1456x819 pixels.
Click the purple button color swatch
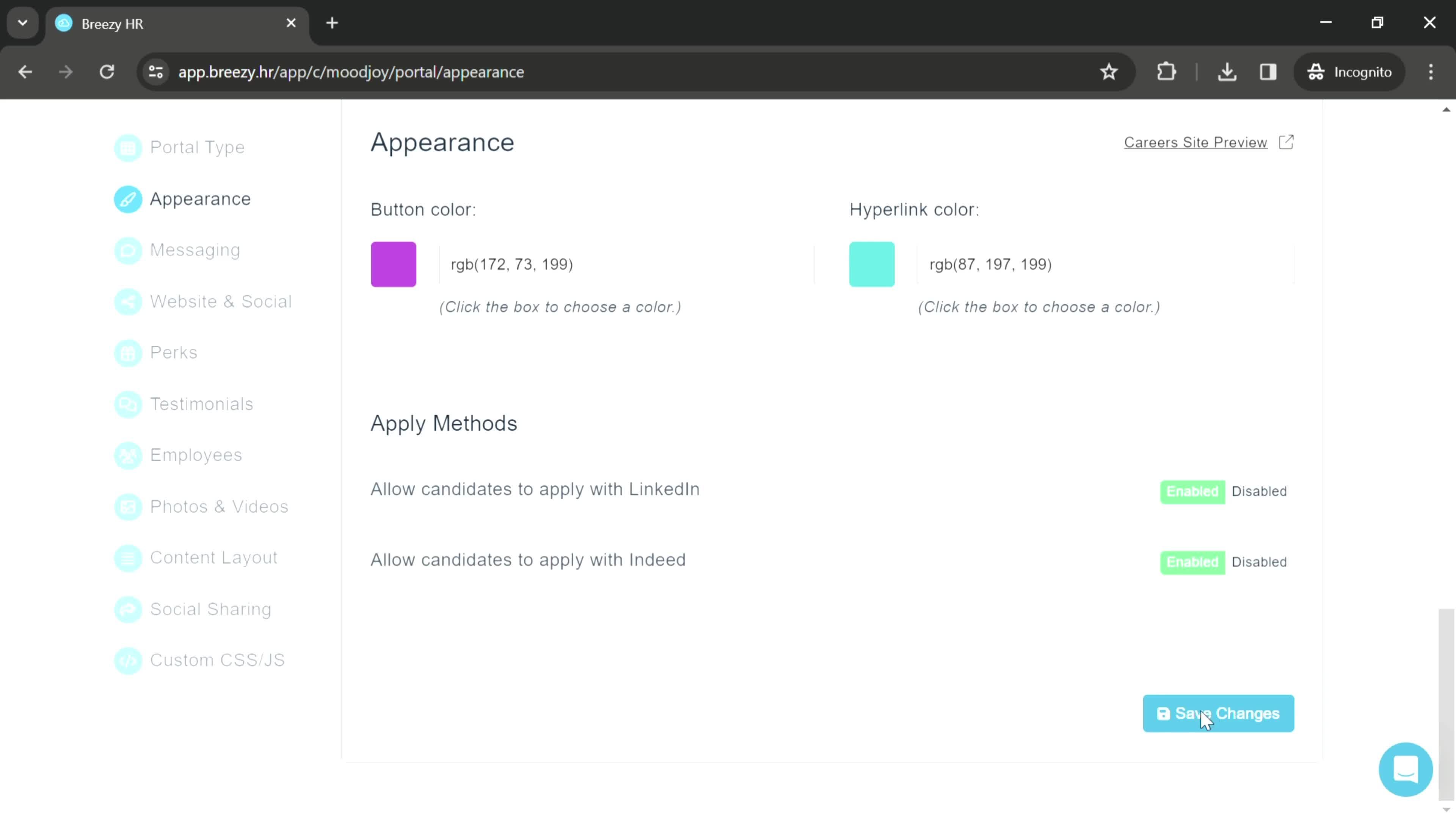pos(394,264)
